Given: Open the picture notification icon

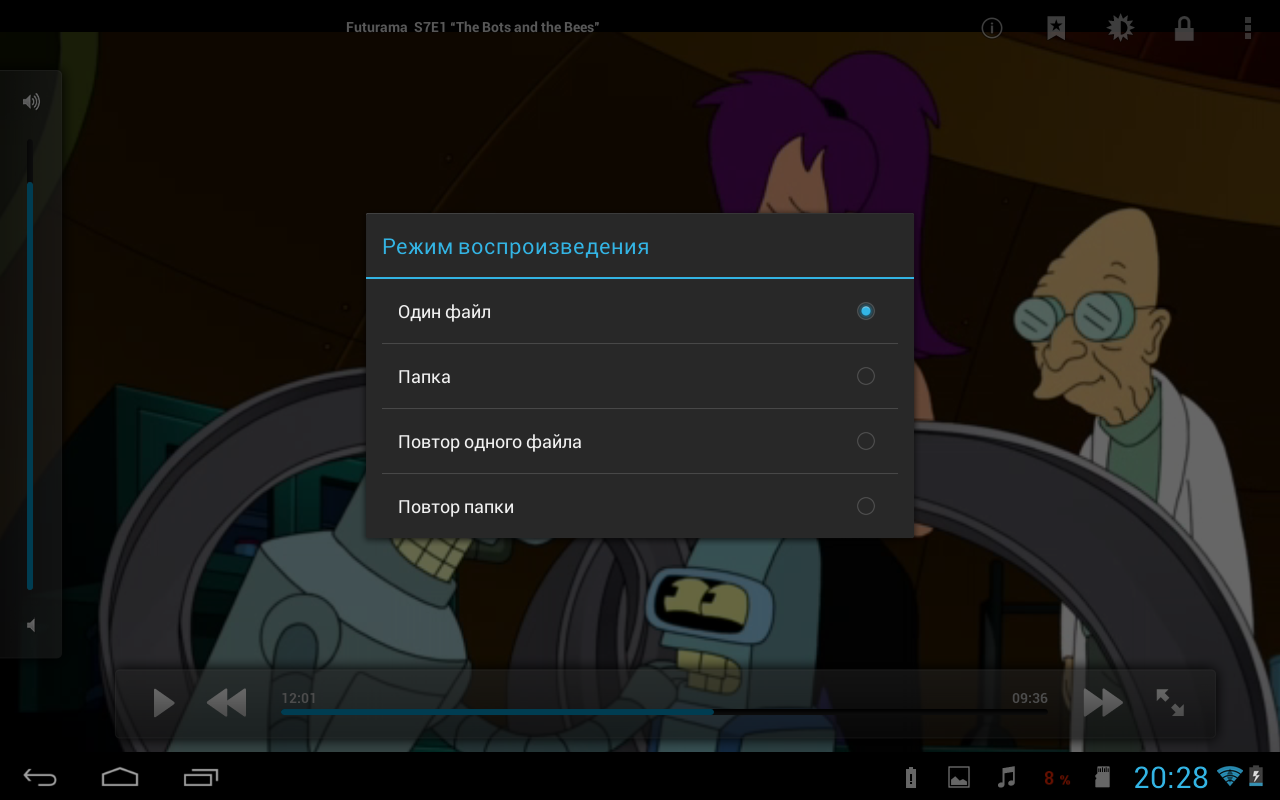Looking at the screenshot, I should (959, 778).
